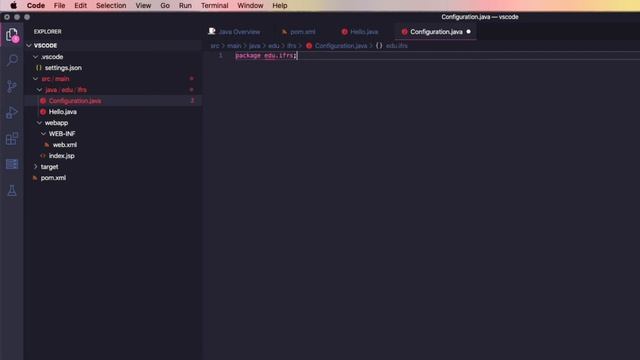Viewport: 640px width, 360px height.
Task: Open Hello.java from the explorer
Action: pyautogui.click(x=63, y=112)
